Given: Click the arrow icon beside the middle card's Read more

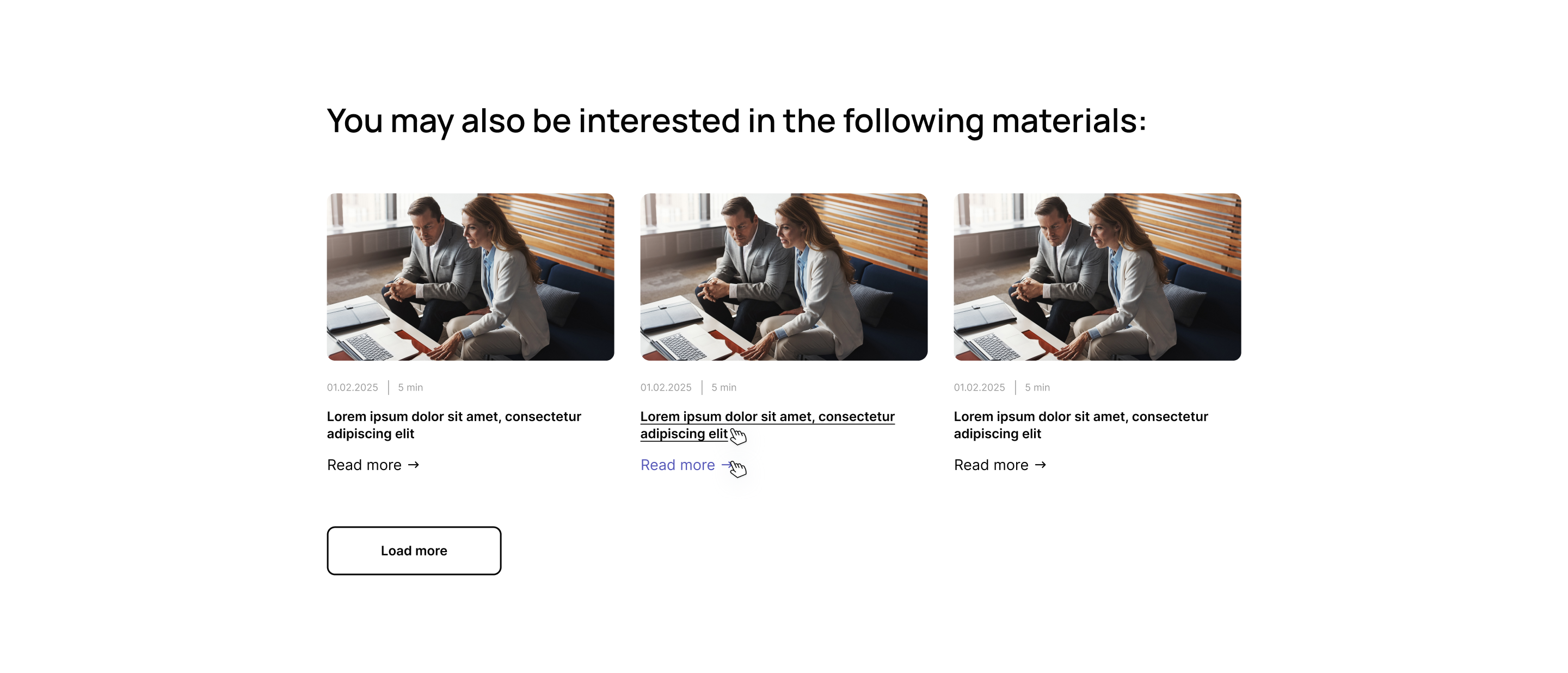Looking at the screenshot, I should coord(725,465).
